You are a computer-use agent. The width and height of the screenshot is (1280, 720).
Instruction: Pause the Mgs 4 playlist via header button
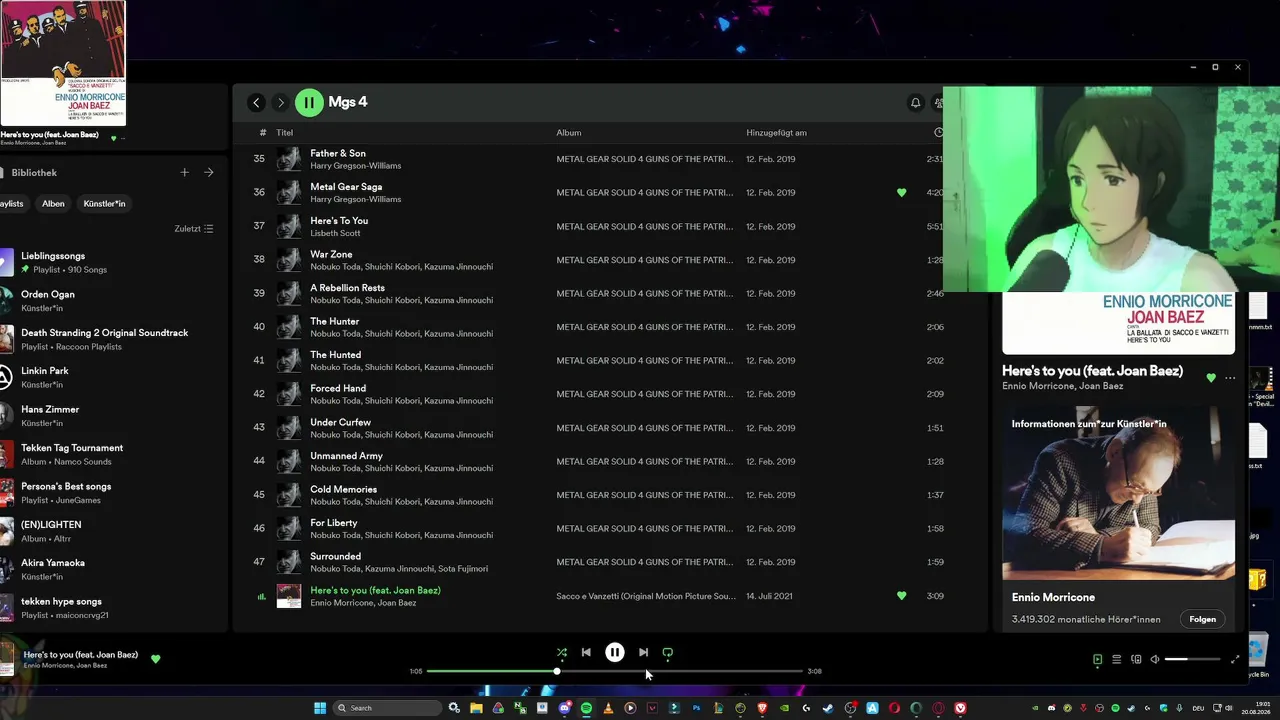coord(309,102)
